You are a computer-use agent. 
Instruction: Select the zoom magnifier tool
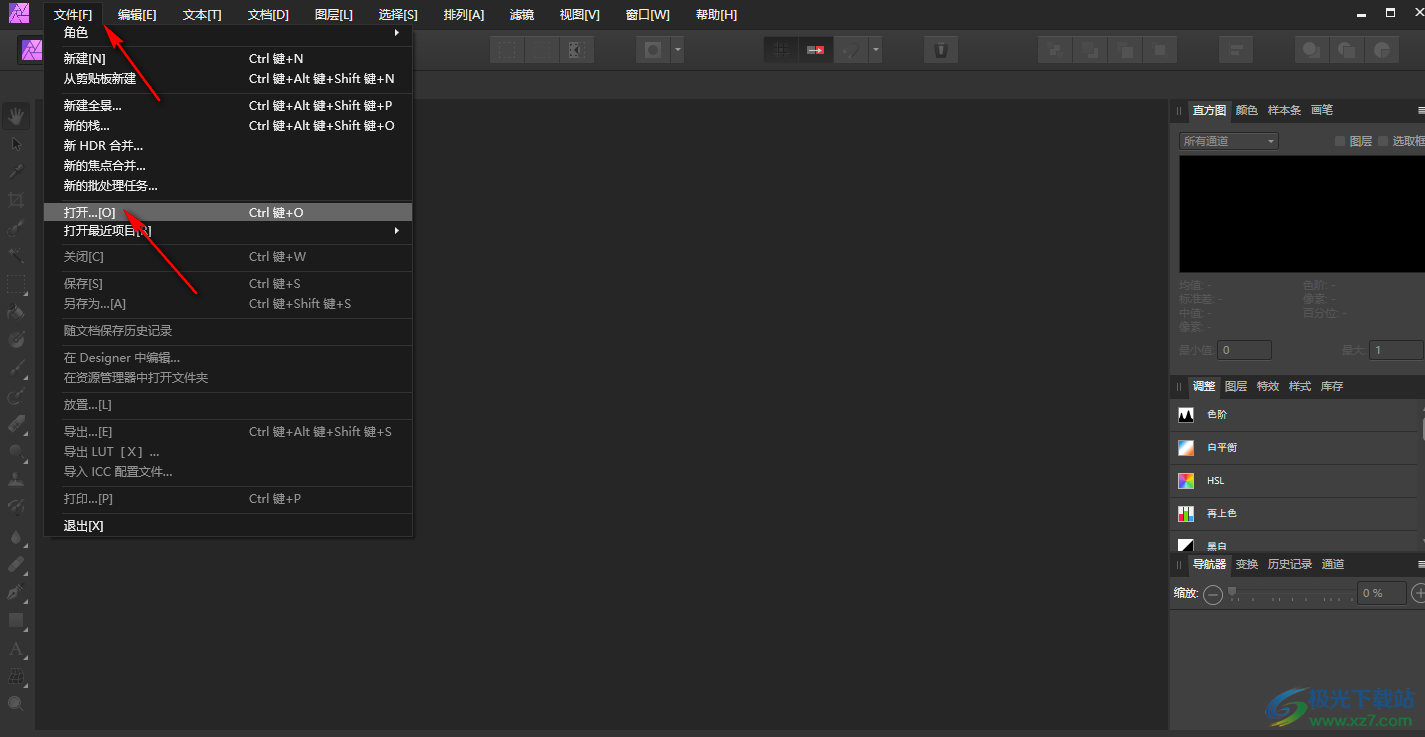click(17, 704)
